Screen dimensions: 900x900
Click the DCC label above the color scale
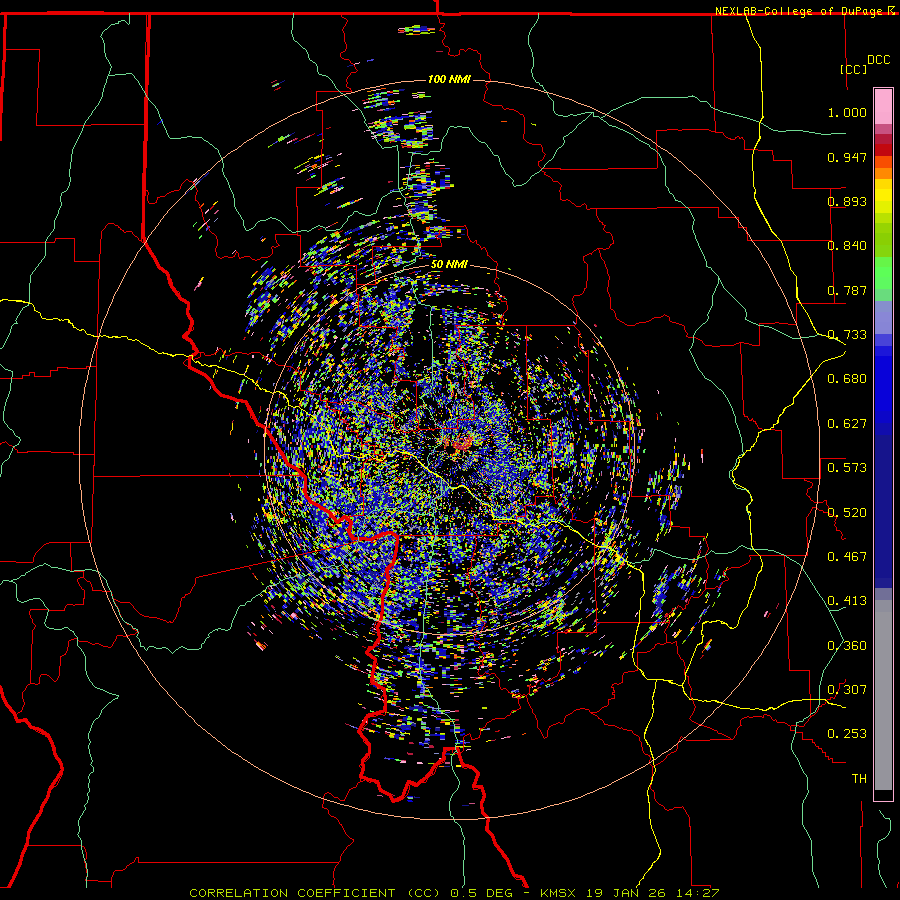click(x=878, y=60)
